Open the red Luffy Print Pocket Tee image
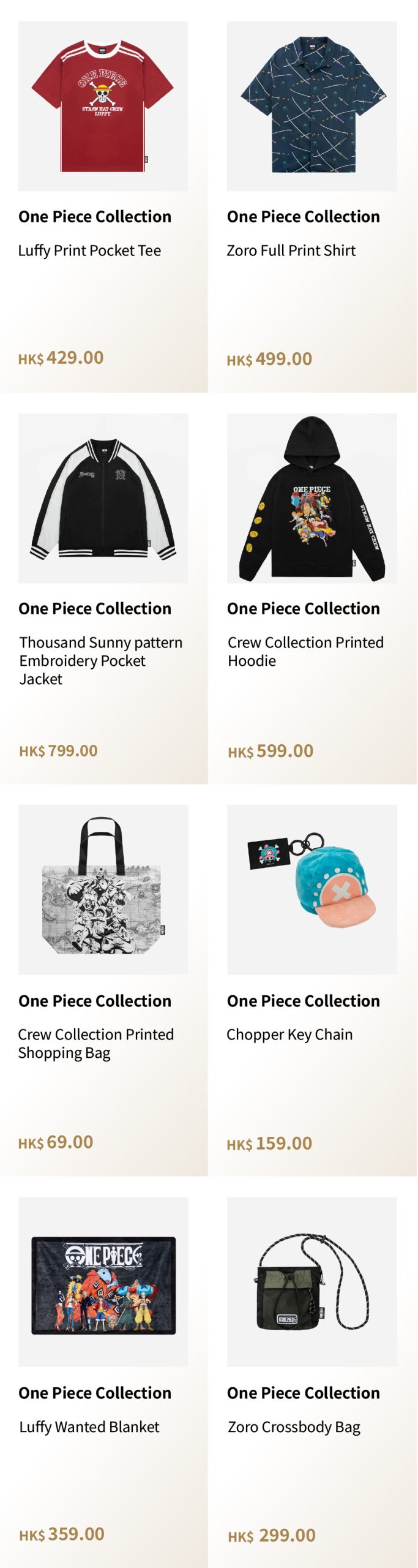The image size is (418, 1568). coord(103,106)
